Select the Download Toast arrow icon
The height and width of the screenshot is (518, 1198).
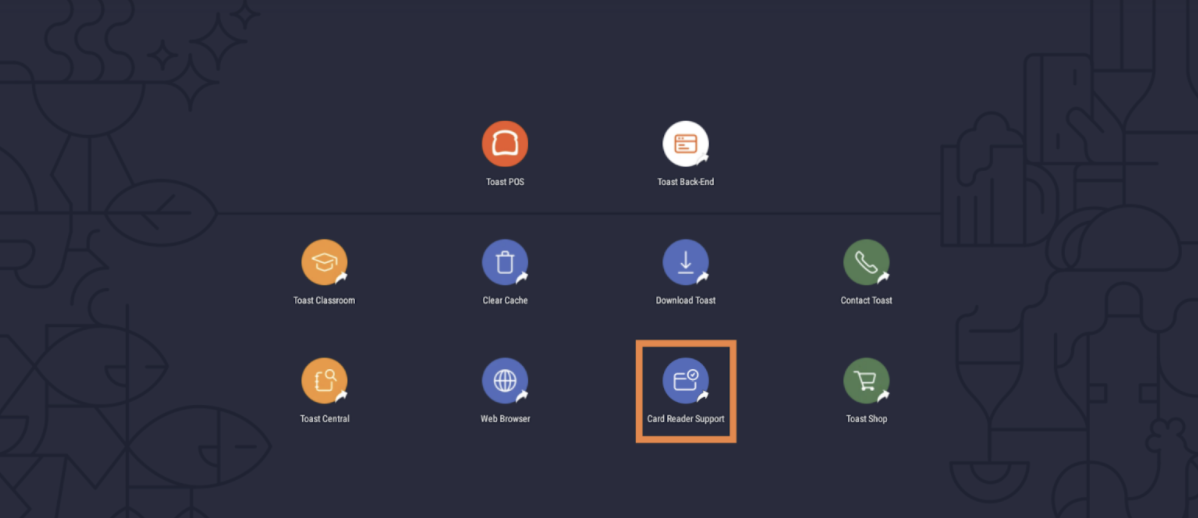click(x=685, y=263)
